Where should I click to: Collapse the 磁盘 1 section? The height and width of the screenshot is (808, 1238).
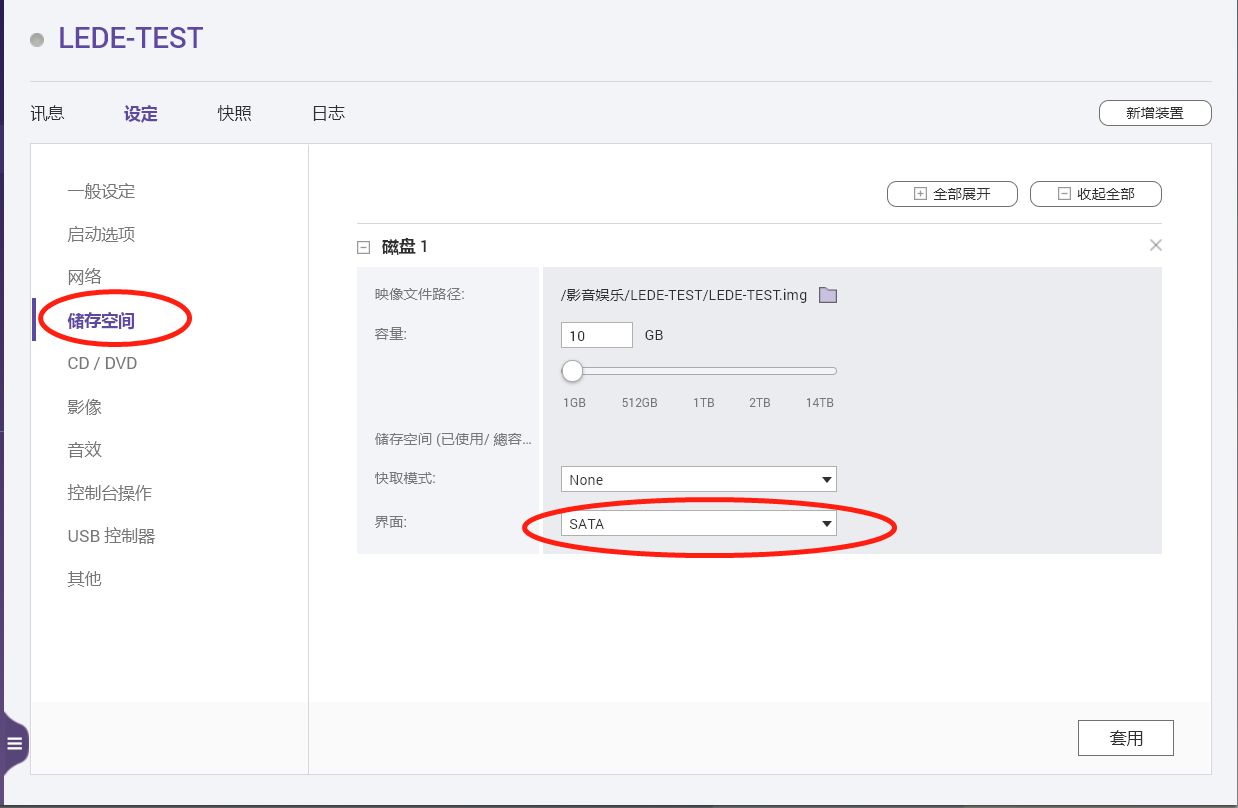[x=362, y=247]
